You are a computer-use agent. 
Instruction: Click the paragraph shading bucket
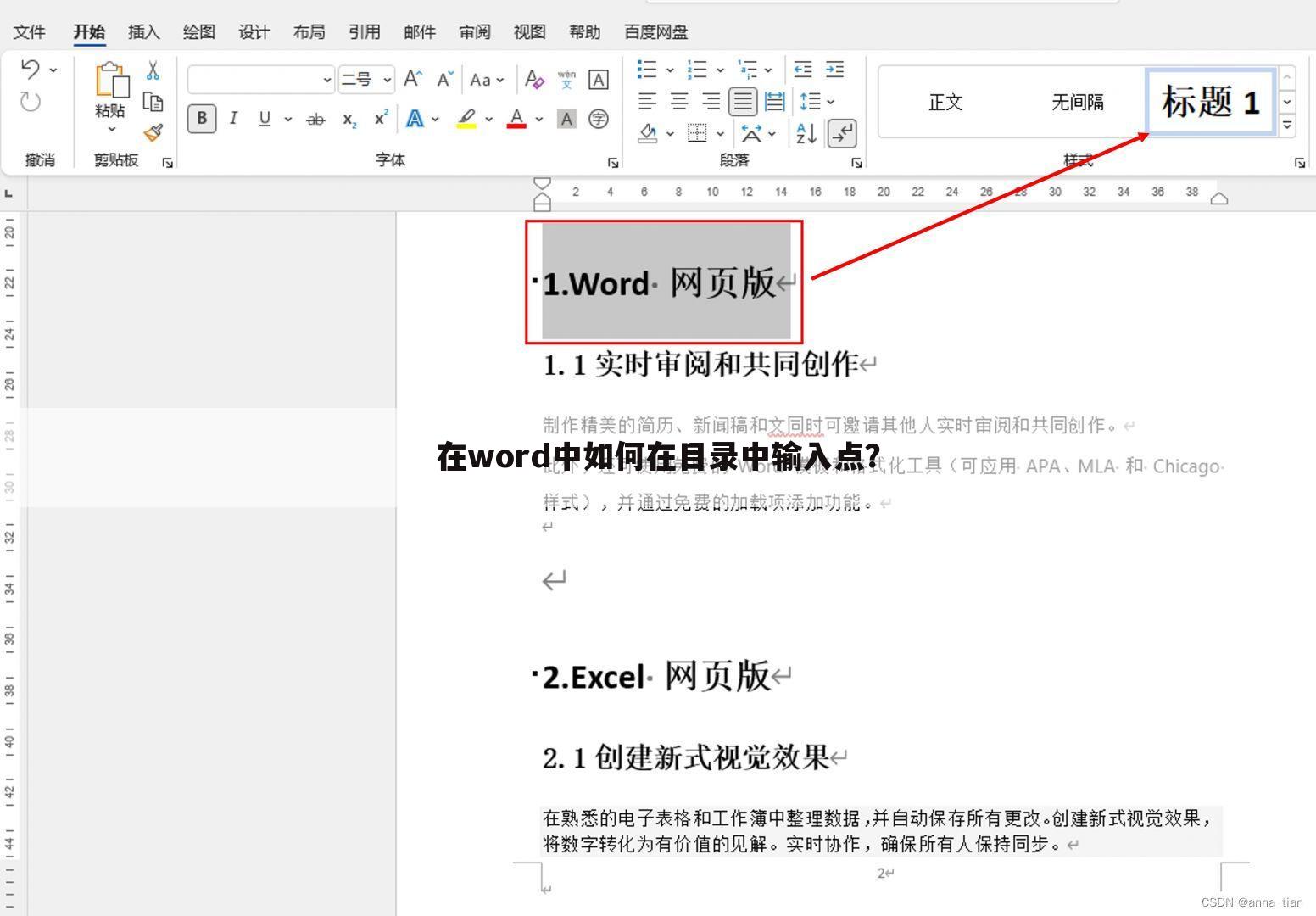click(x=648, y=133)
